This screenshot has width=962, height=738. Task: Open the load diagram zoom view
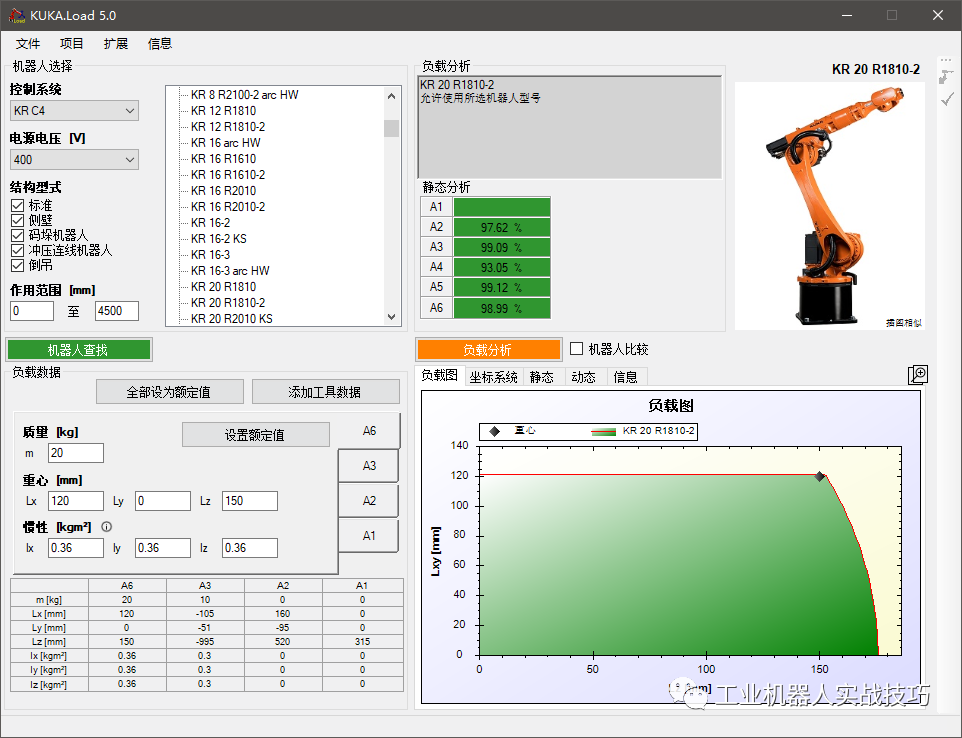[x=918, y=373]
